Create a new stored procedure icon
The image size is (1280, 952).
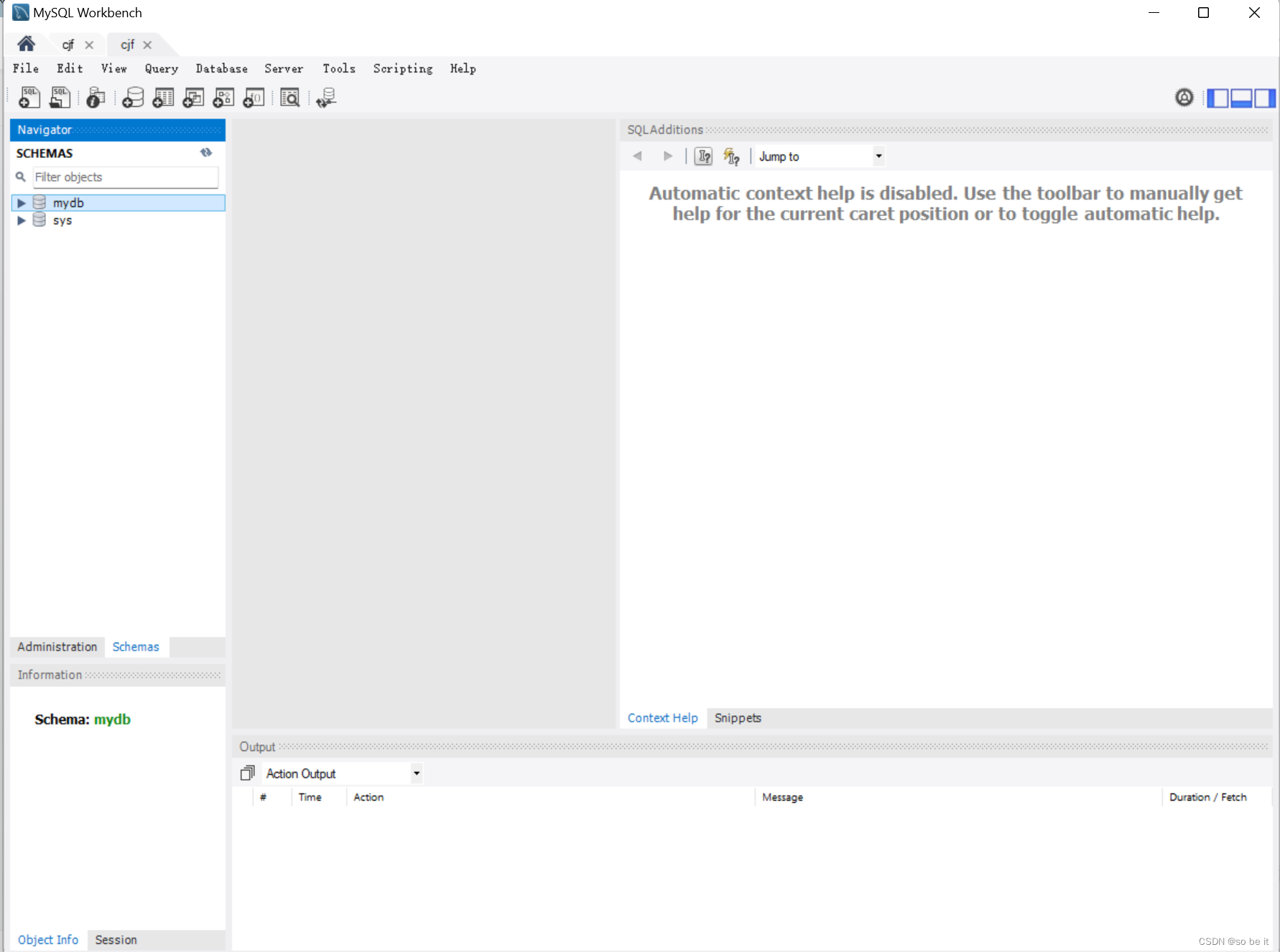pyautogui.click(x=223, y=97)
